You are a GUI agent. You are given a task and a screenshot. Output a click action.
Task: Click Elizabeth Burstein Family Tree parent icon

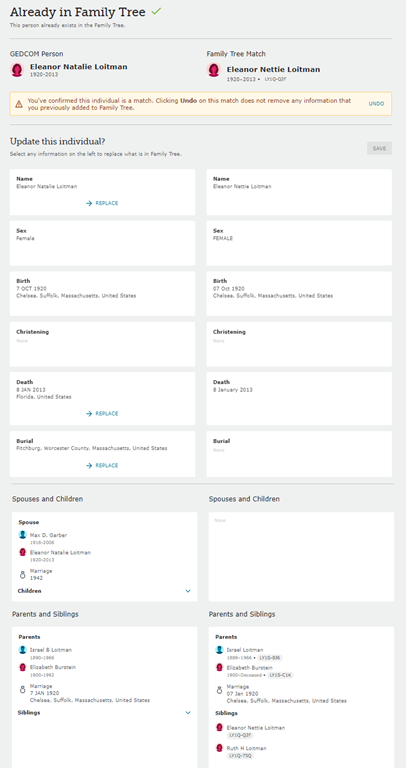[x=219, y=667]
